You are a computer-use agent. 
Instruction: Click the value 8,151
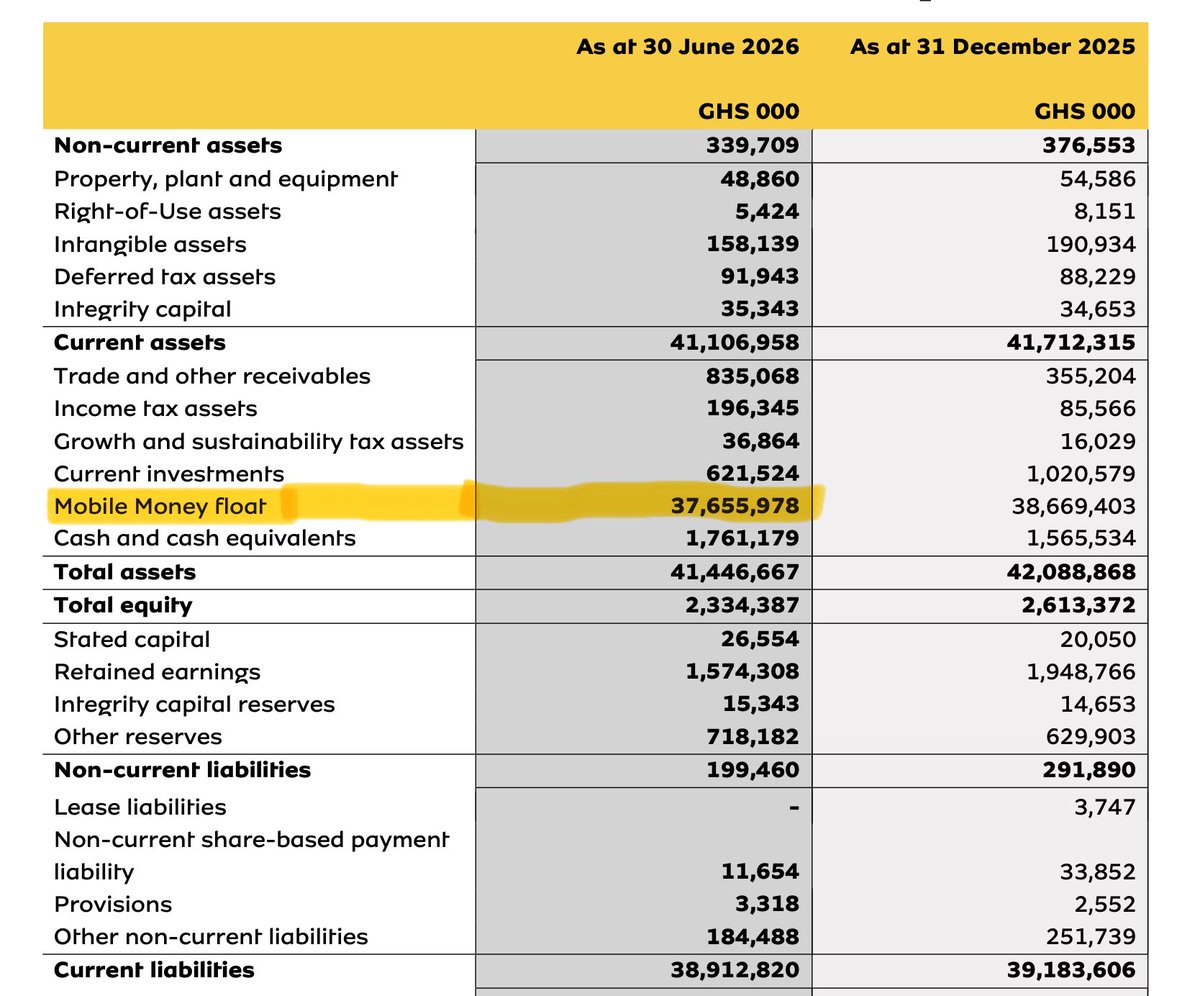[1105, 212]
